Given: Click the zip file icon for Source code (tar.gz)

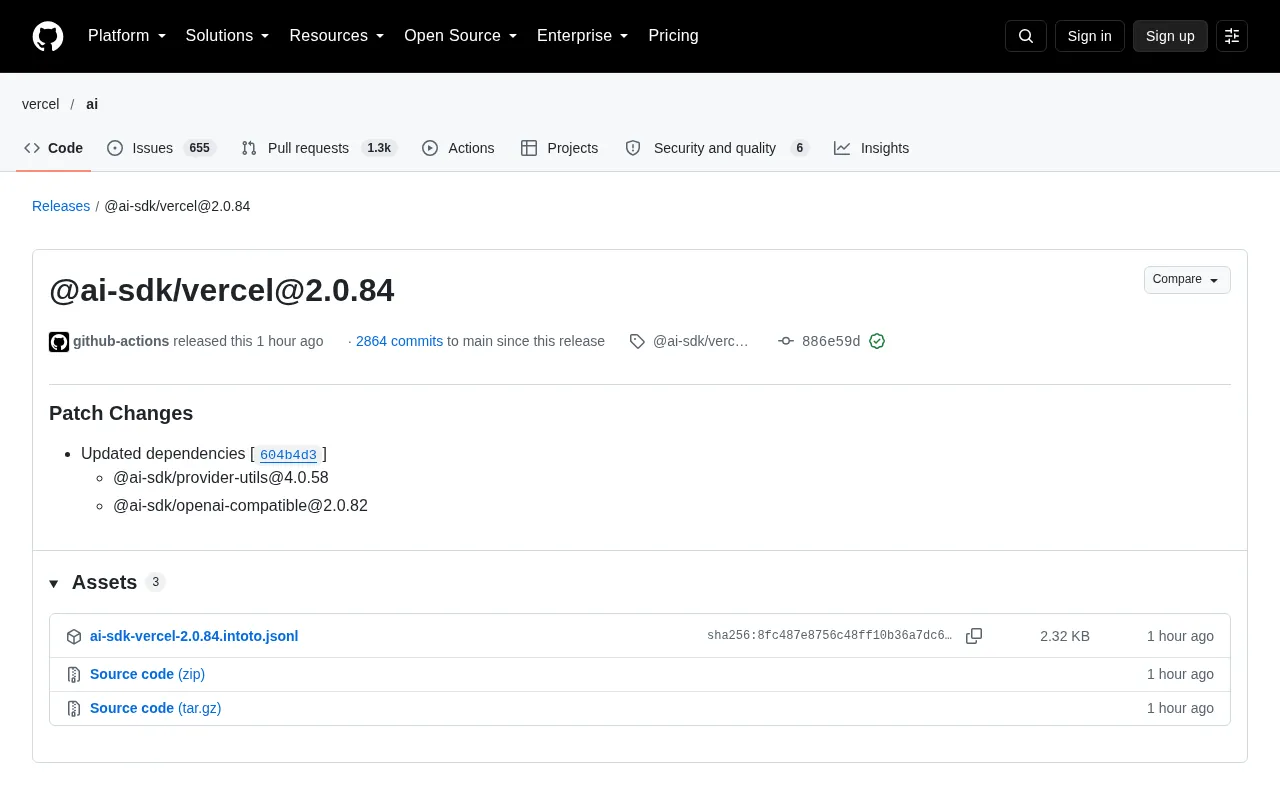Looking at the screenshot, I should [x=74, y=709].
